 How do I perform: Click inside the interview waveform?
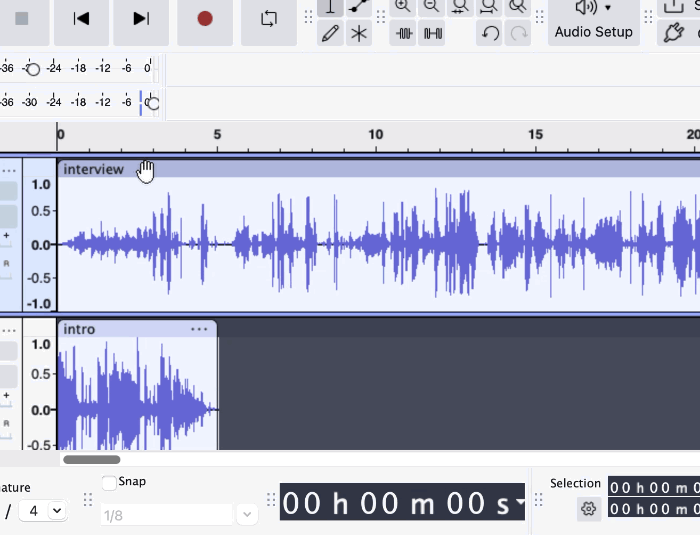point(379,244)
